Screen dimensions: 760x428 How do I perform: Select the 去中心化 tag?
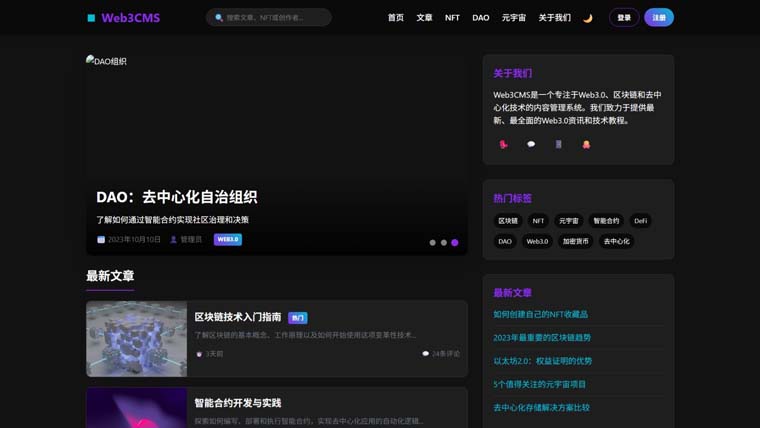pyautogui.click(x=617, y=241)
